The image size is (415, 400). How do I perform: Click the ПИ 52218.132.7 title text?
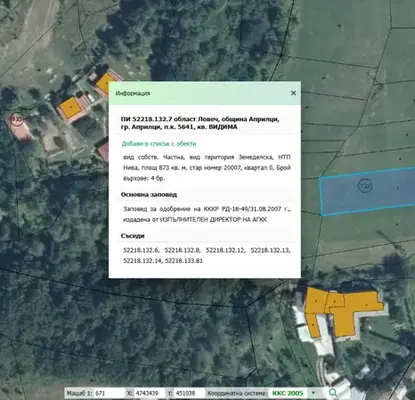click(200, 123)
